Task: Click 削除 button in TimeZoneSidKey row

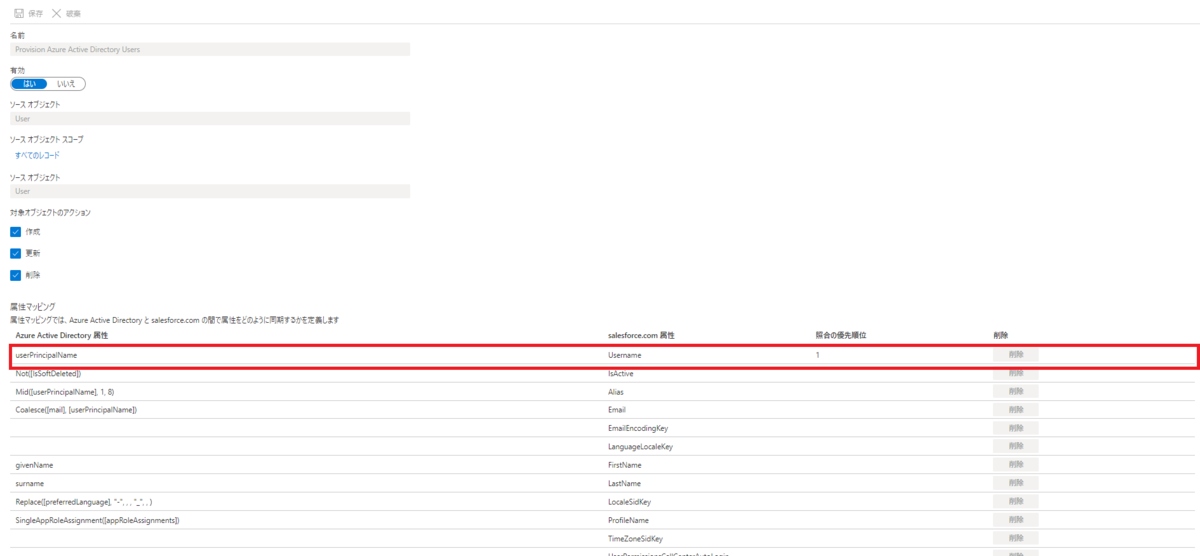Action: coord(1016,538)
